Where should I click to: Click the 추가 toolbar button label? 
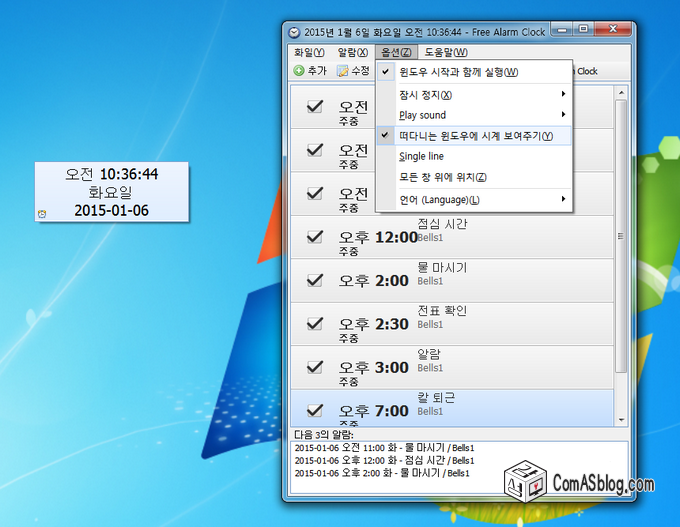coord(317,71)
